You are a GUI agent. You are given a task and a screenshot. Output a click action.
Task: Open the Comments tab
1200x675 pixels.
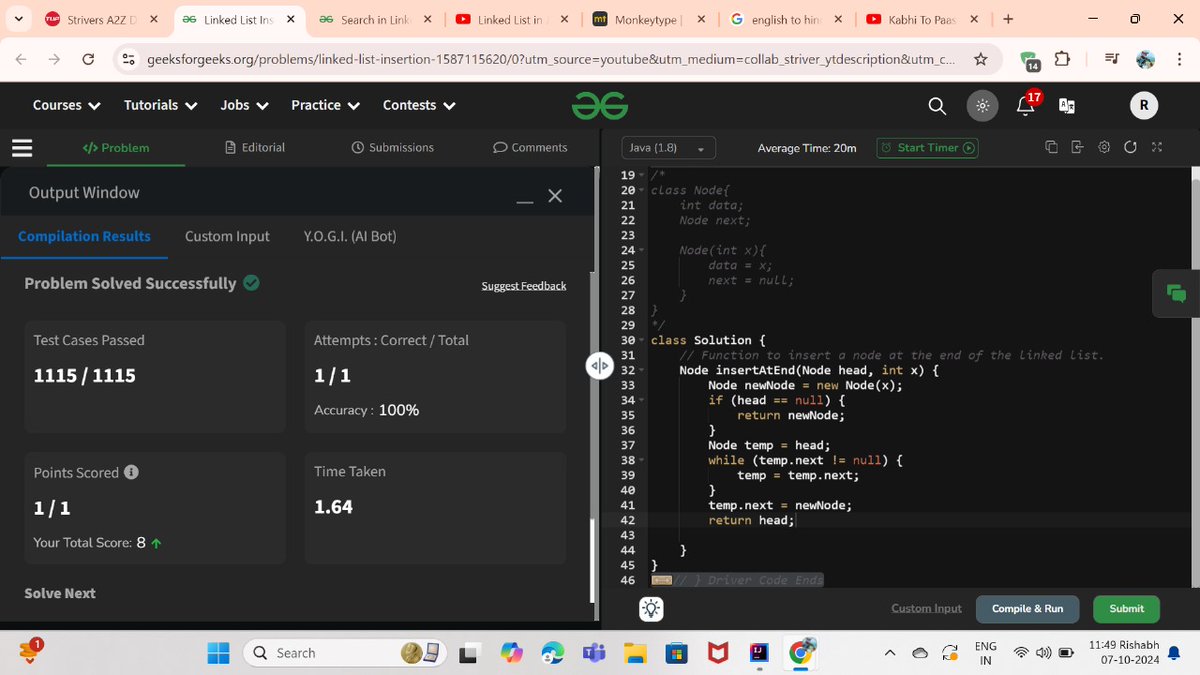(531, 148)
